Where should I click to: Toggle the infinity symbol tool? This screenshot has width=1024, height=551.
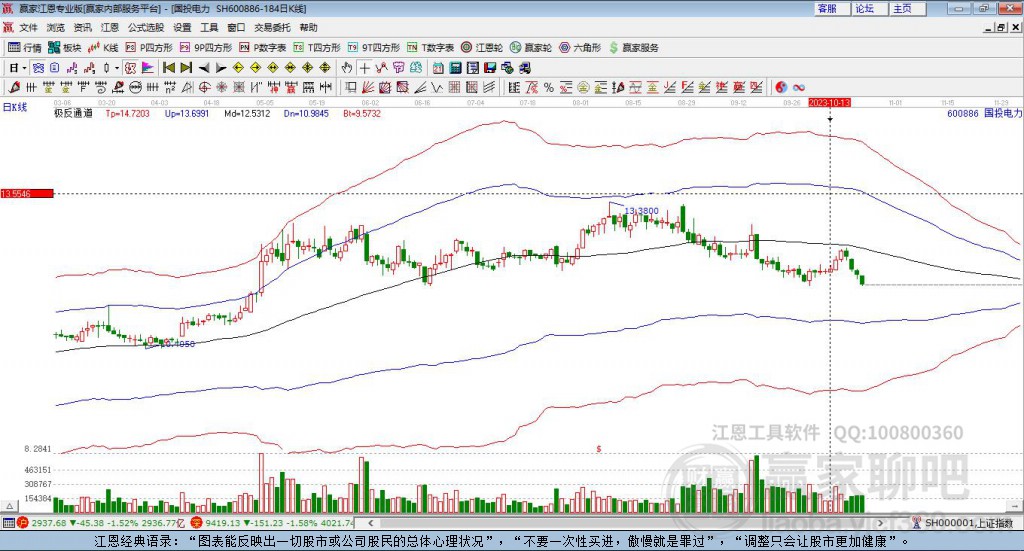click(x=799, y=87)
